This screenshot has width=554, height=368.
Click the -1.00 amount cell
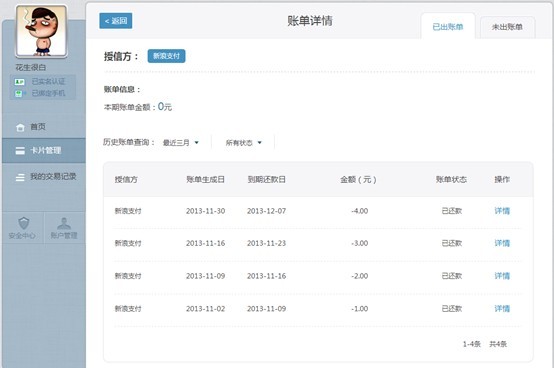click(x=359, y=309)
